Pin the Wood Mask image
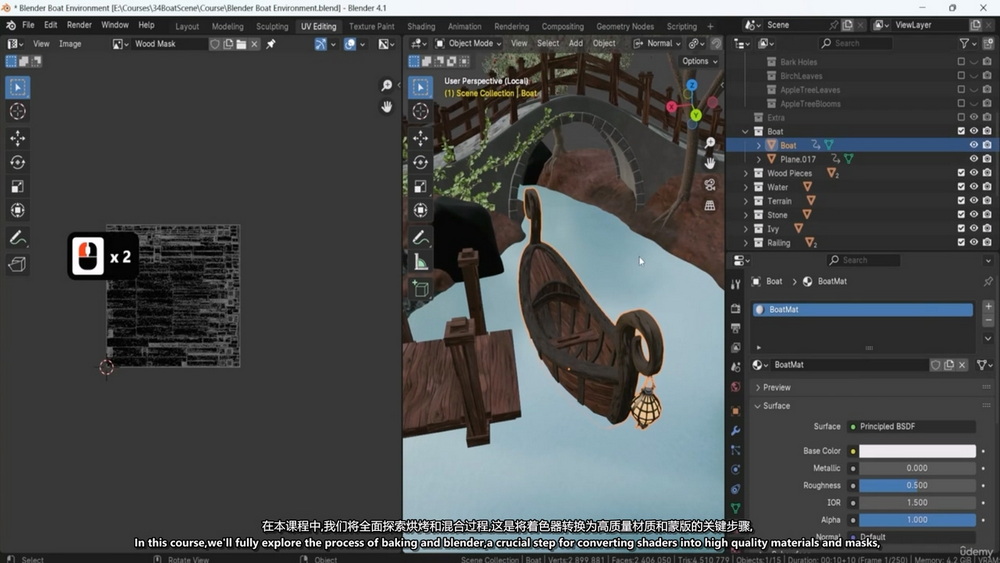1000x563 pixels. pyautogui.click(x=271, y=44)
